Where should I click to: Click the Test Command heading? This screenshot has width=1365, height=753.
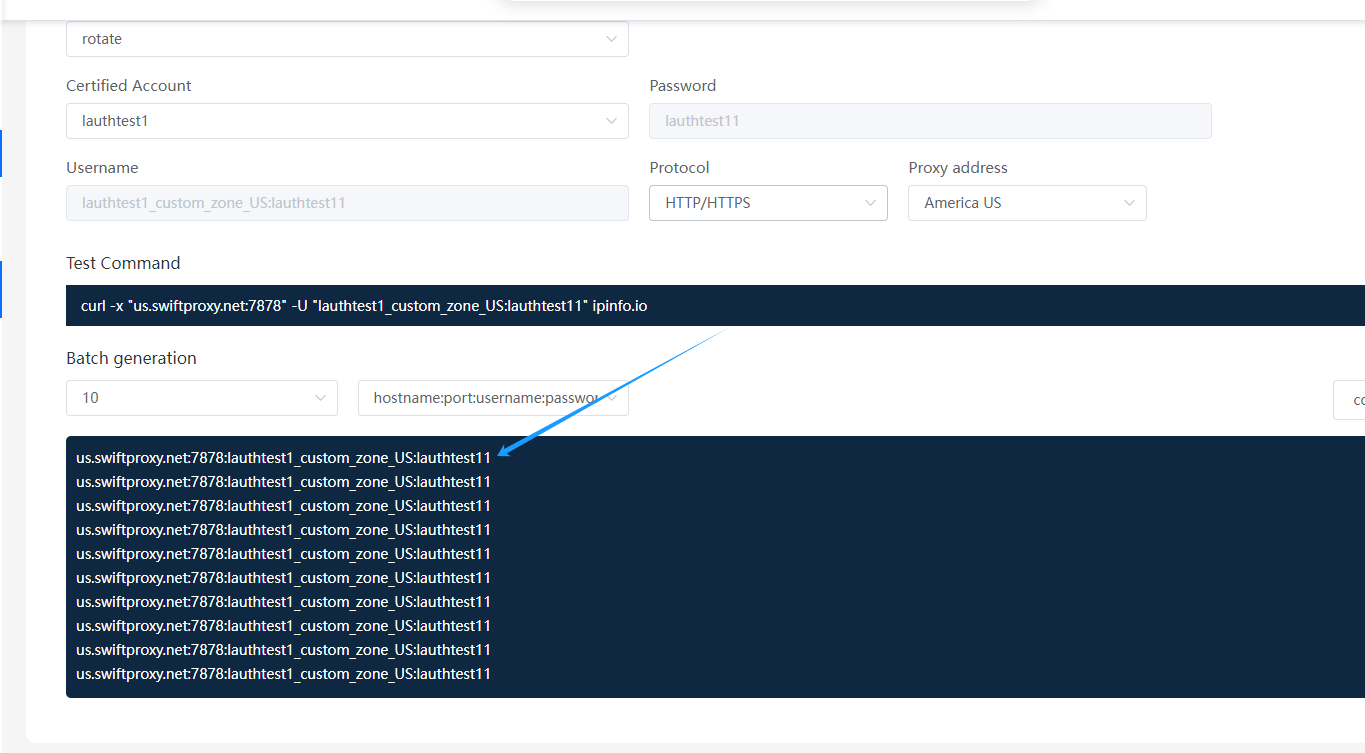point(123,263)
